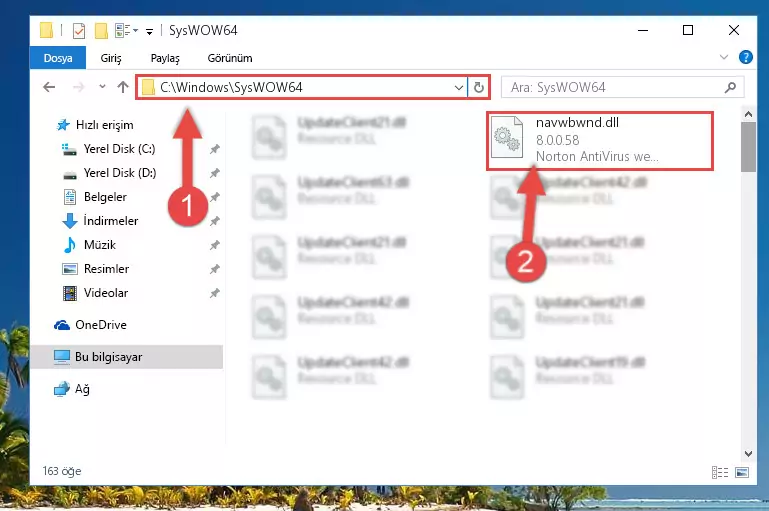
Task: Click the pin icon beside Videolar
Action: point(214,293)
